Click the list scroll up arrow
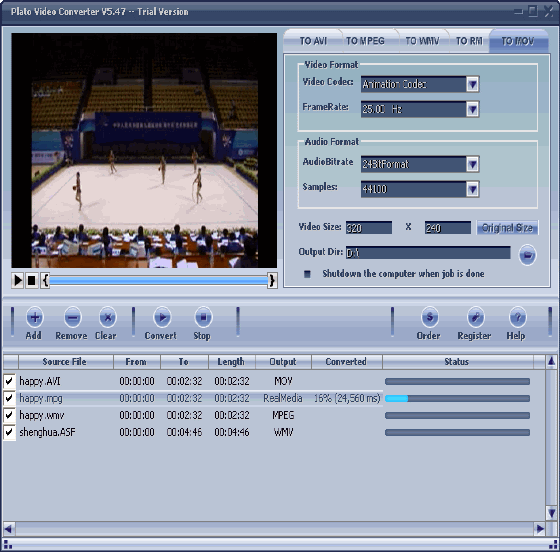The image size is (560, 552). pos(551,362)
